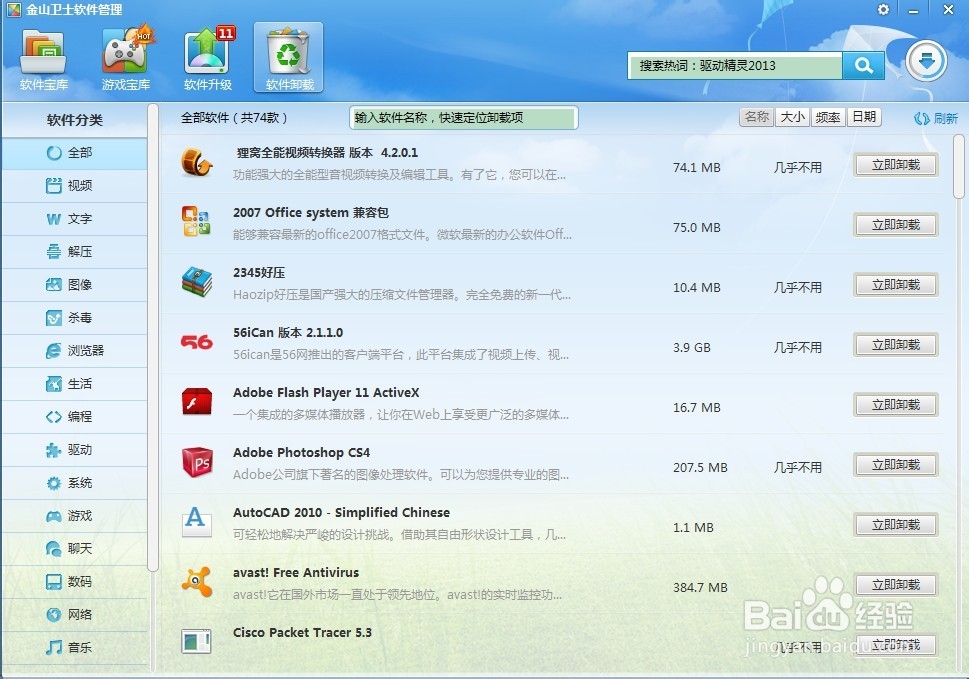
Task: Select the 编程 programming category
Action: [x=74, y=416]
